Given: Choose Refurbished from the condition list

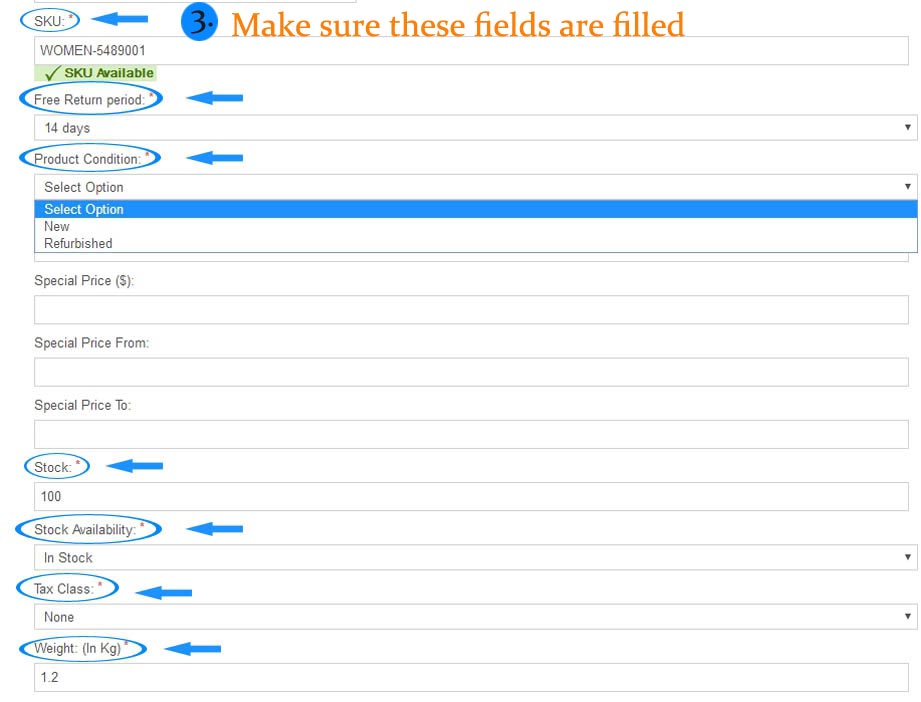Looking at the screenshot, I should (x=78, y=244).
